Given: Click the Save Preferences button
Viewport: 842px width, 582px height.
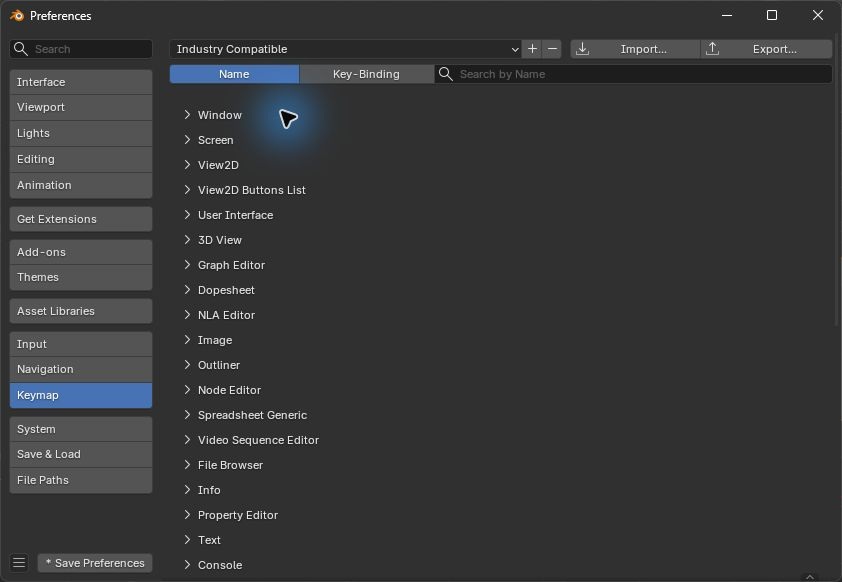Looking at the screenshot, I should point(95,563).
